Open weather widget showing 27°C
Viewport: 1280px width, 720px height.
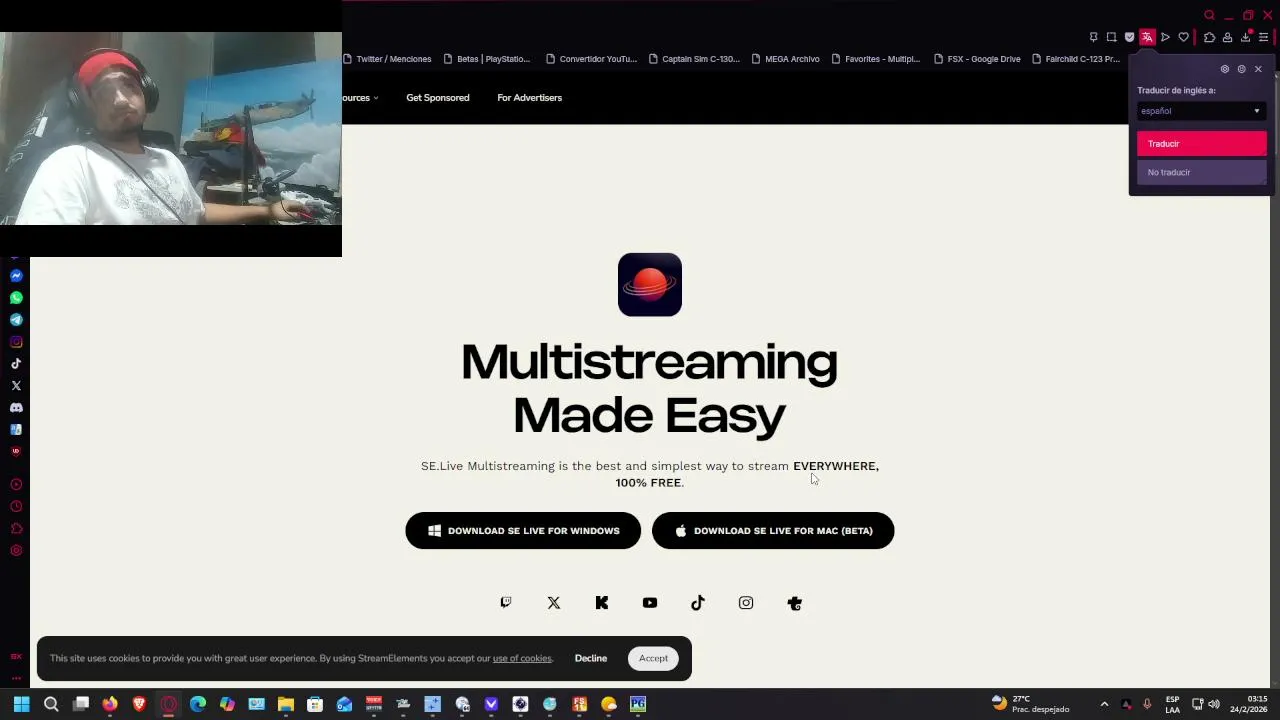pos(1030,704)
